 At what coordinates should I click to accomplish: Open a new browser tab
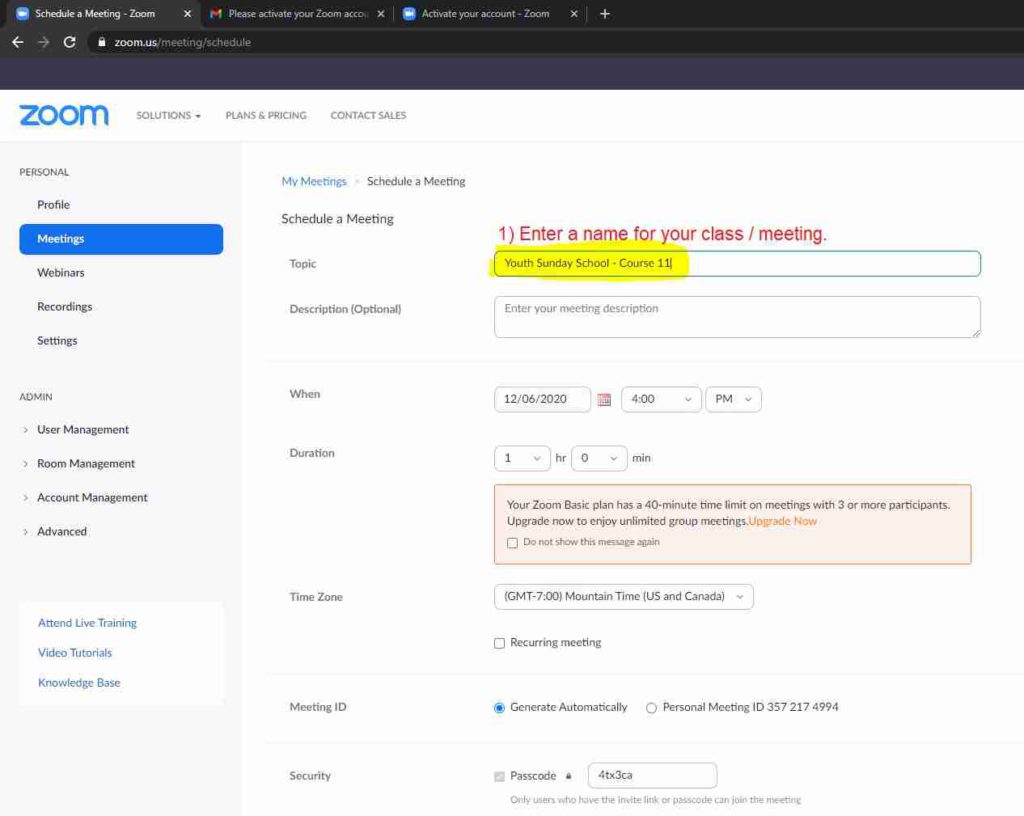pos(605,14)
